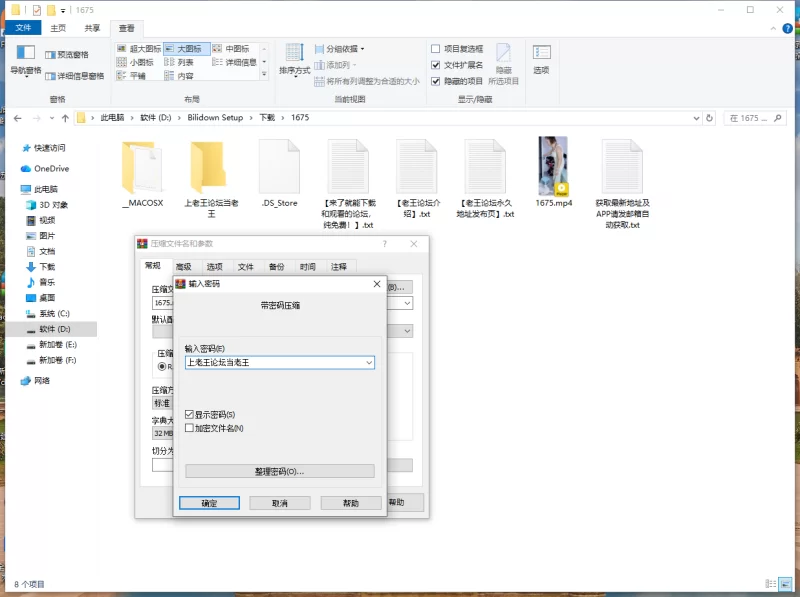Viewport: 800px width, 597px height.
Task: Enable 加密文件名 encrypt file names
Action: tap(188, 428)
